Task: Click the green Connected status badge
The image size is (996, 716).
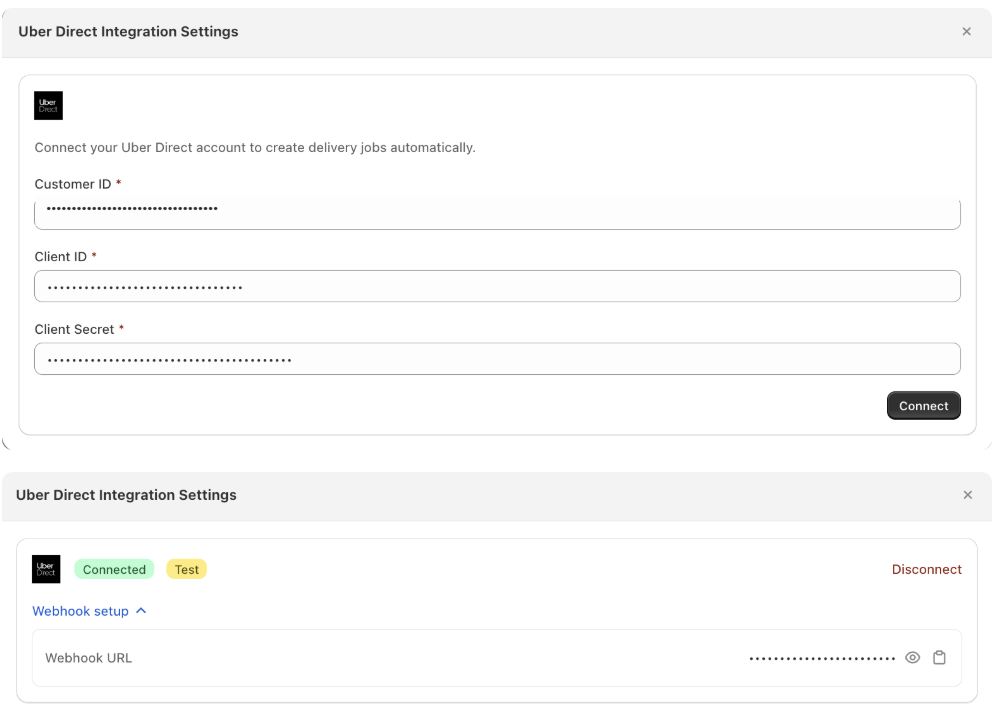Action: (x=114, y=569)
